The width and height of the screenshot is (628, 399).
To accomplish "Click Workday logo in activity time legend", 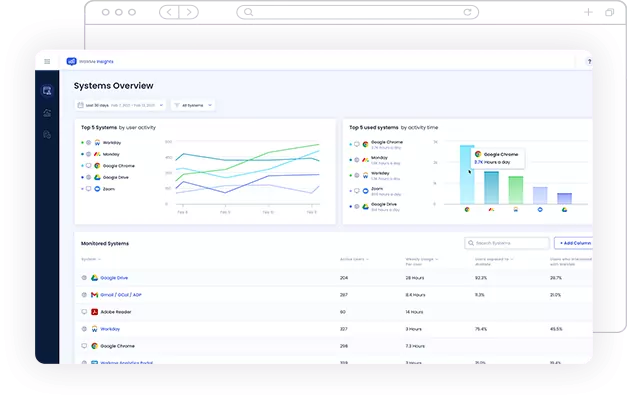I will pyautogui.click(x=365, y=175).
